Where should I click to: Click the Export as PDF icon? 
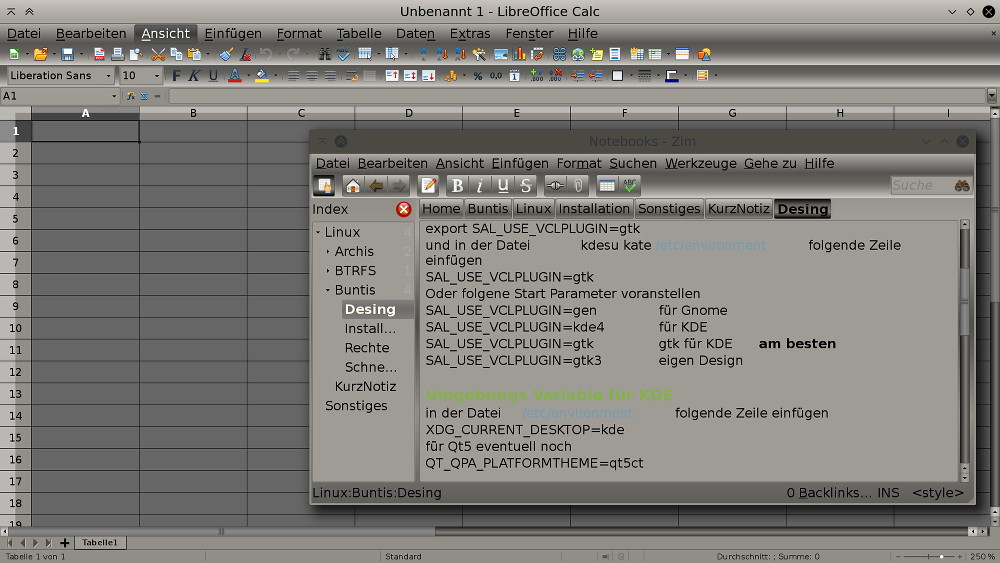[x=99, y=54]
